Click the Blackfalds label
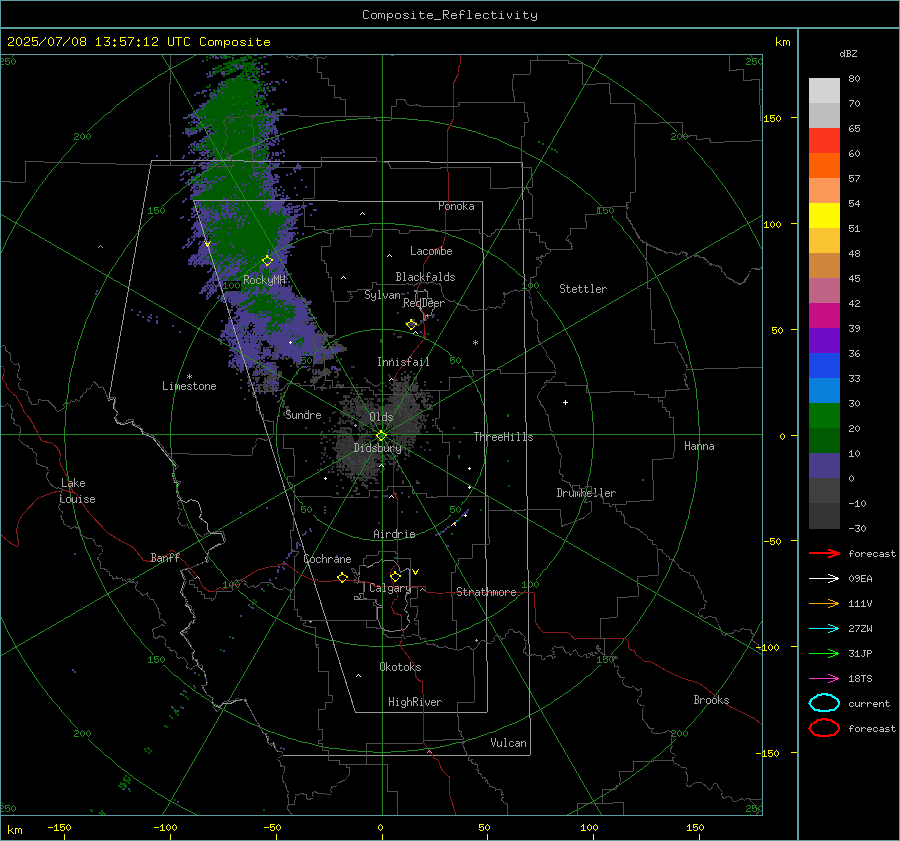The image size is (900, 841). [425, 277]
